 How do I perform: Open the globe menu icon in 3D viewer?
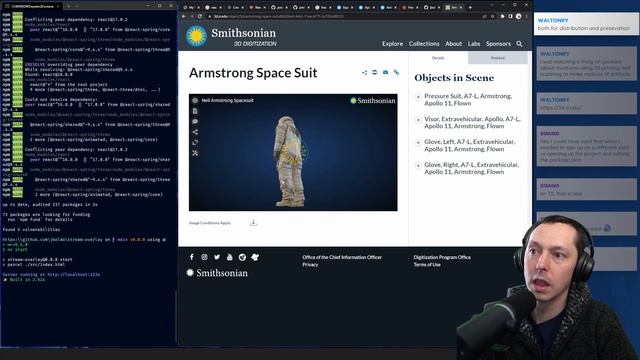(x=195, y=100)
